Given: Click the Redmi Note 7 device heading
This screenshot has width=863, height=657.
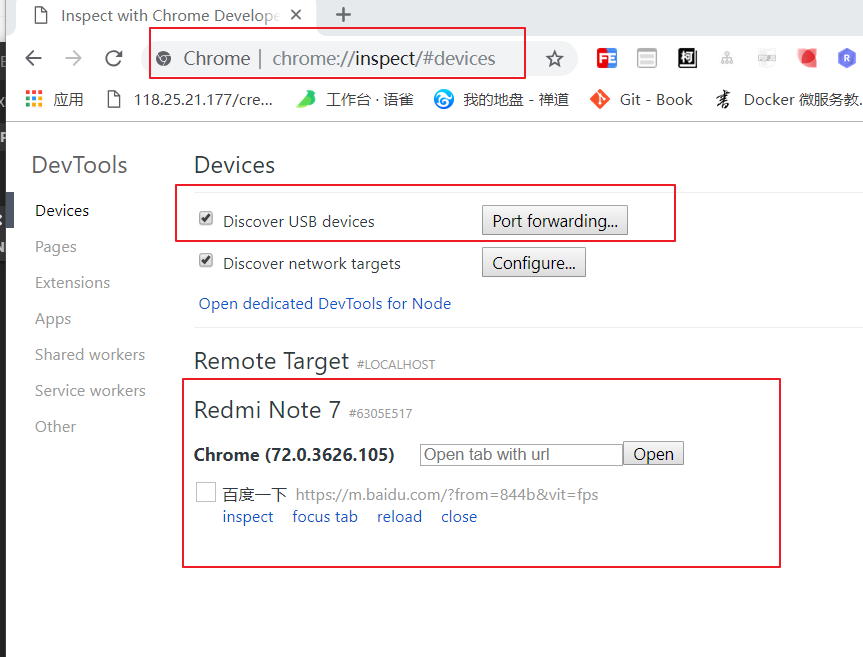Looking at the screenshot, I should tap(267, 410).
